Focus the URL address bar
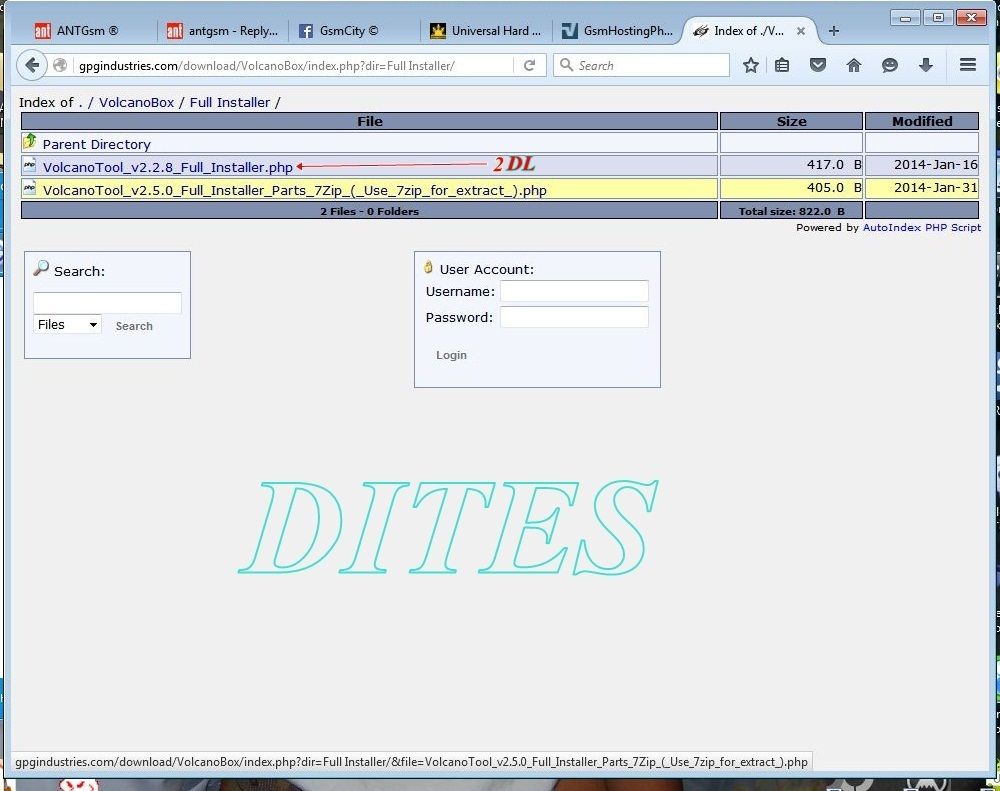Image resolution: width=1000 pixels, height=791 pixels. pyautogui.click(x=293, y=65)
